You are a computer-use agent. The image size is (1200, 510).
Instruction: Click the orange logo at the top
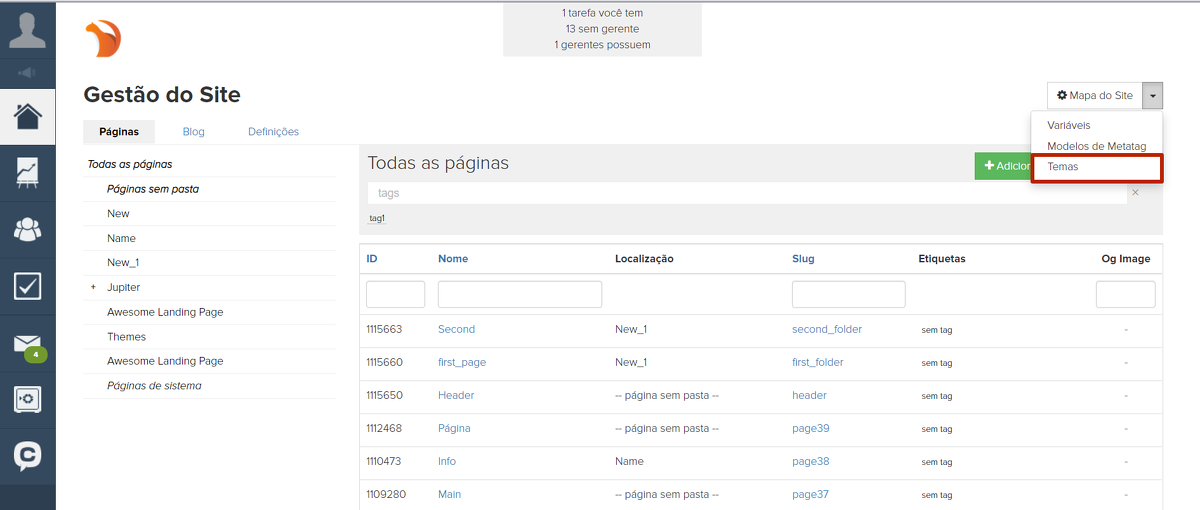103,40
